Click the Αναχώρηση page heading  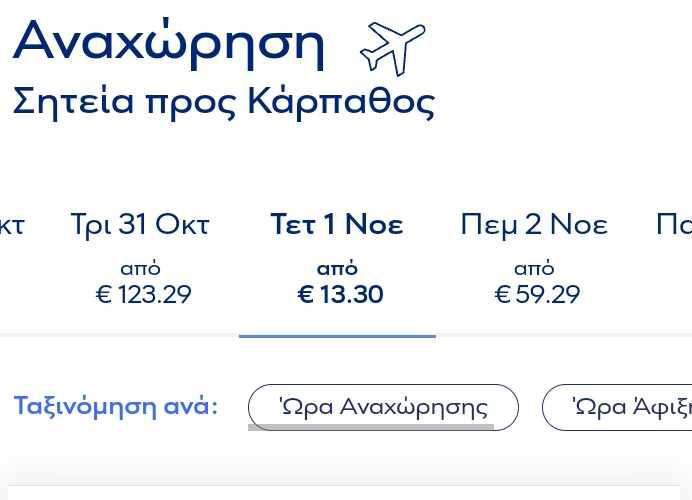(x=170, y=42)
